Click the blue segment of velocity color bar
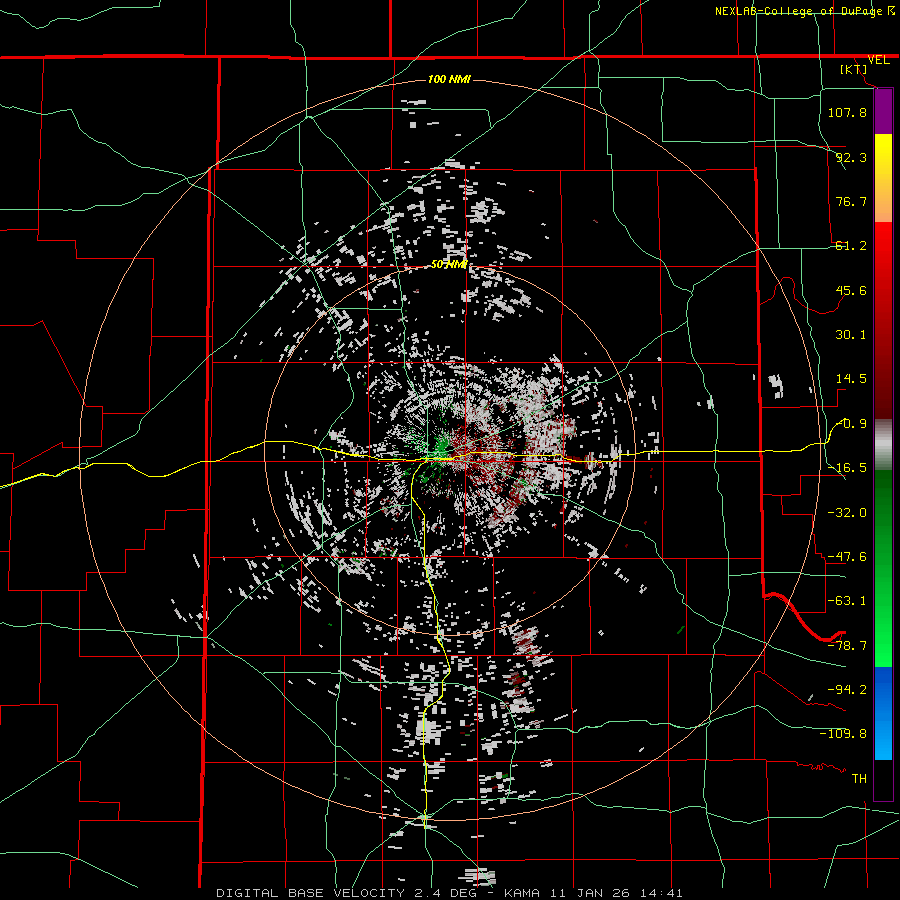Image resolution: width=900 pixels, height=900 pixels. 883,713
